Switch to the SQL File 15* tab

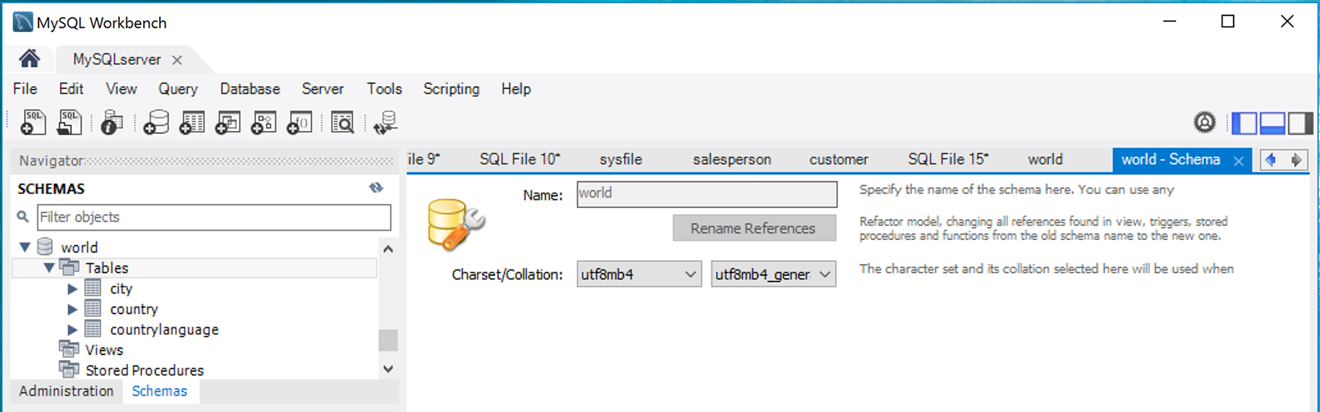click(x=948, y=159)
